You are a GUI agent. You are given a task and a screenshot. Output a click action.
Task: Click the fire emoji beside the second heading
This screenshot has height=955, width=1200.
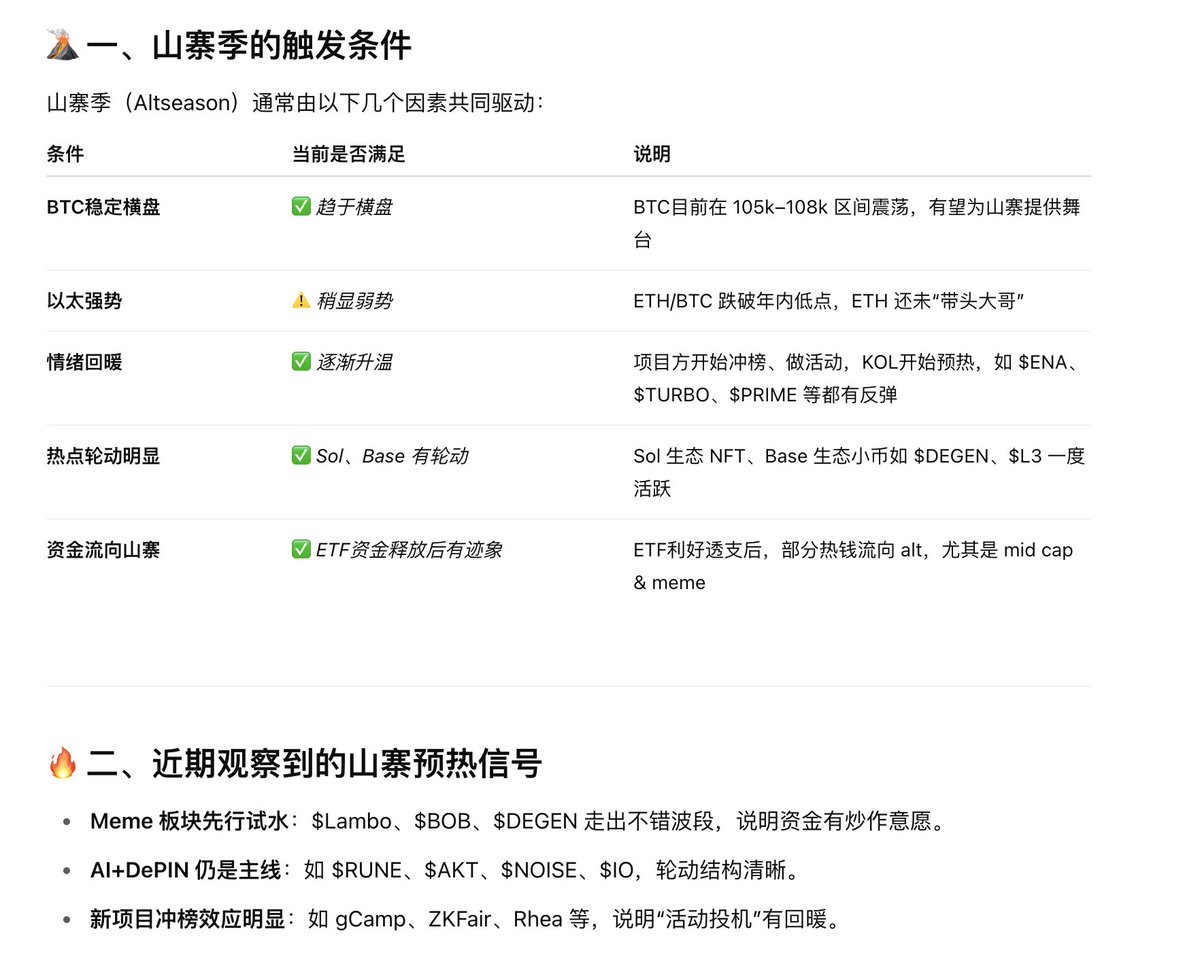point(62,765)
